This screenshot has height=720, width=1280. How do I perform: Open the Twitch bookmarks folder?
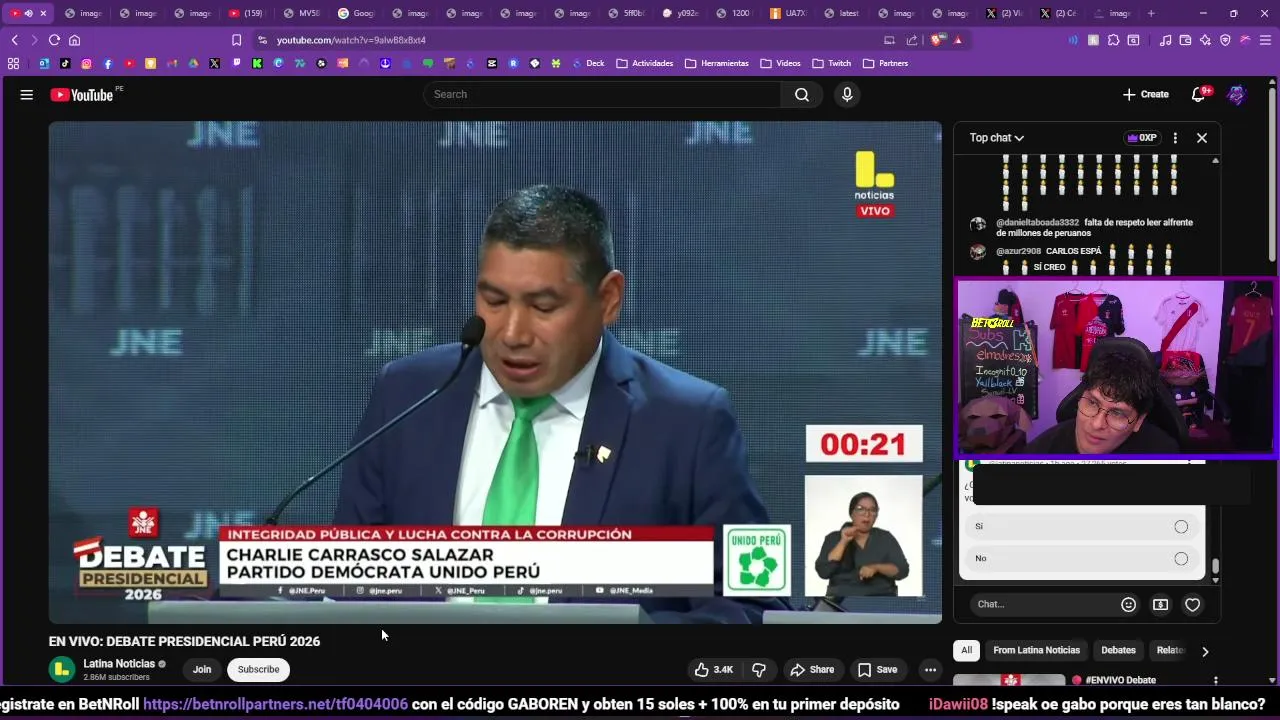tap(831, 63)
